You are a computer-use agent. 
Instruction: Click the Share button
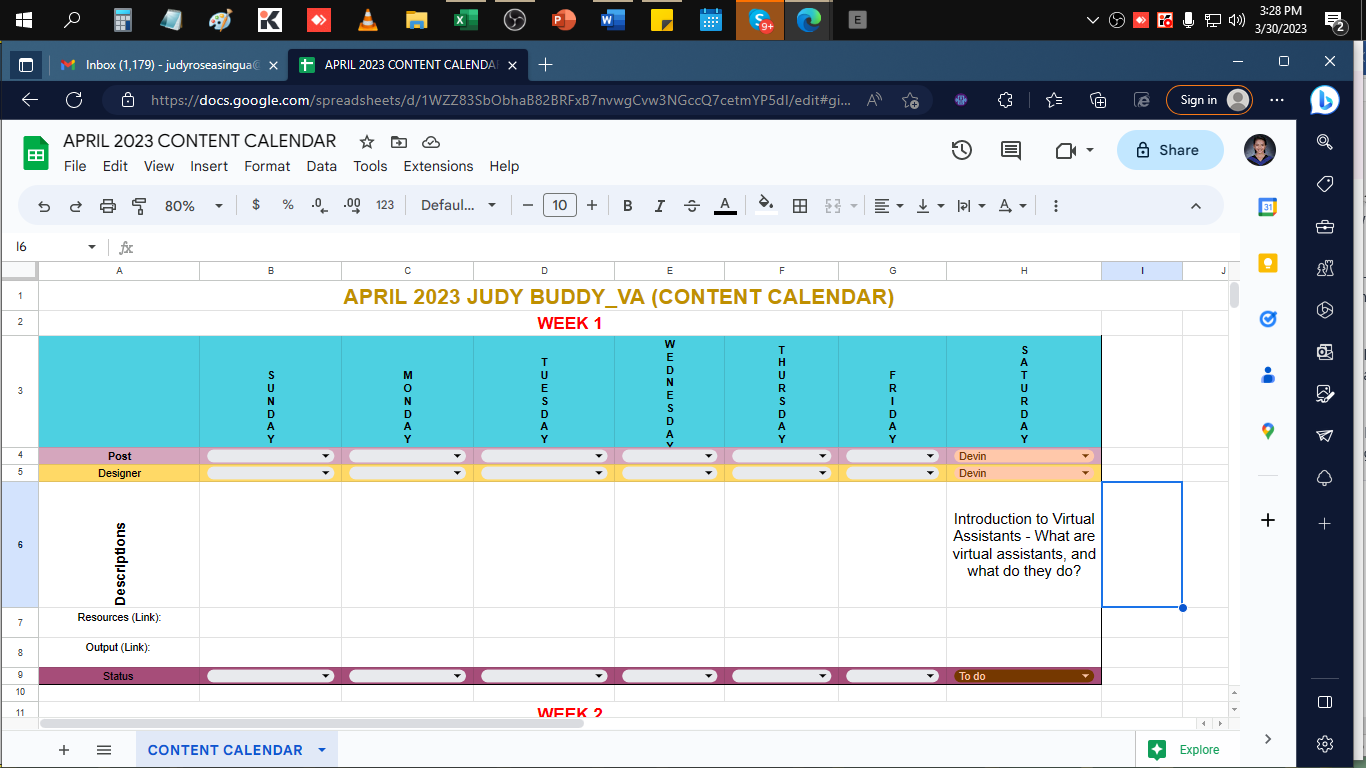(x=1170, y=150)
